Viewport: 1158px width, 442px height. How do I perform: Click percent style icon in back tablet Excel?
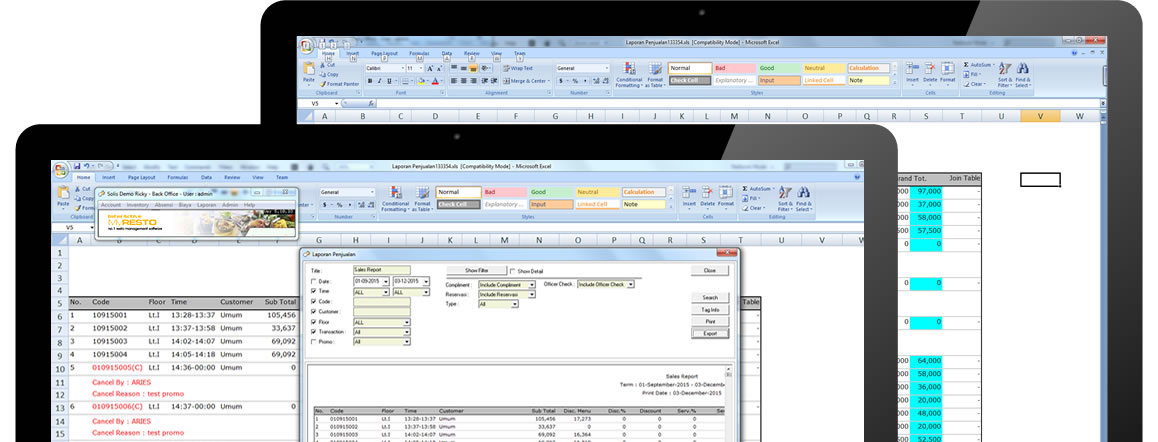pyautogui.click(x=575, y=81)
